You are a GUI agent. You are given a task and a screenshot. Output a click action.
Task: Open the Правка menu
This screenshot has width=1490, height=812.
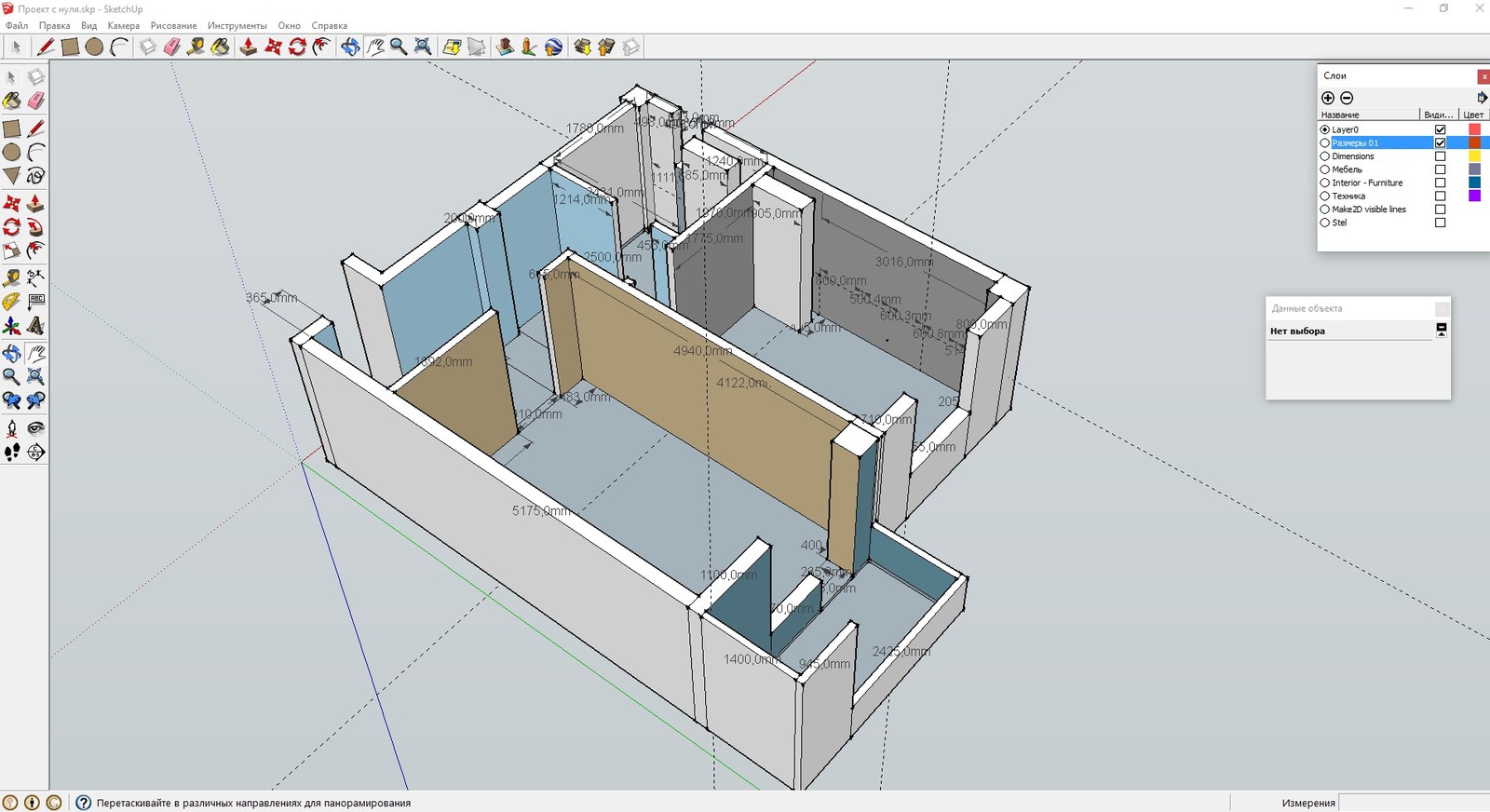[x=54, y=26]
